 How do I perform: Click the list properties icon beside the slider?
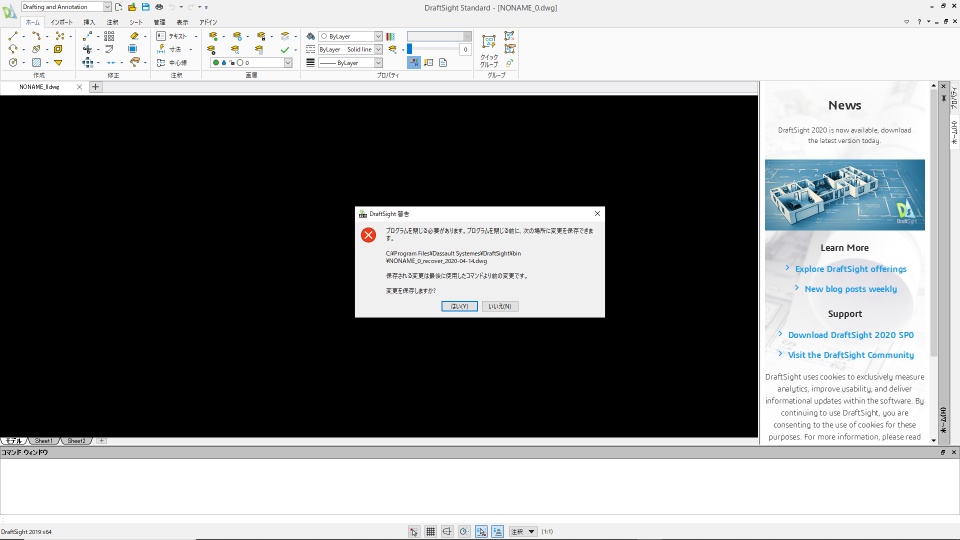click(x=429, y=62)
